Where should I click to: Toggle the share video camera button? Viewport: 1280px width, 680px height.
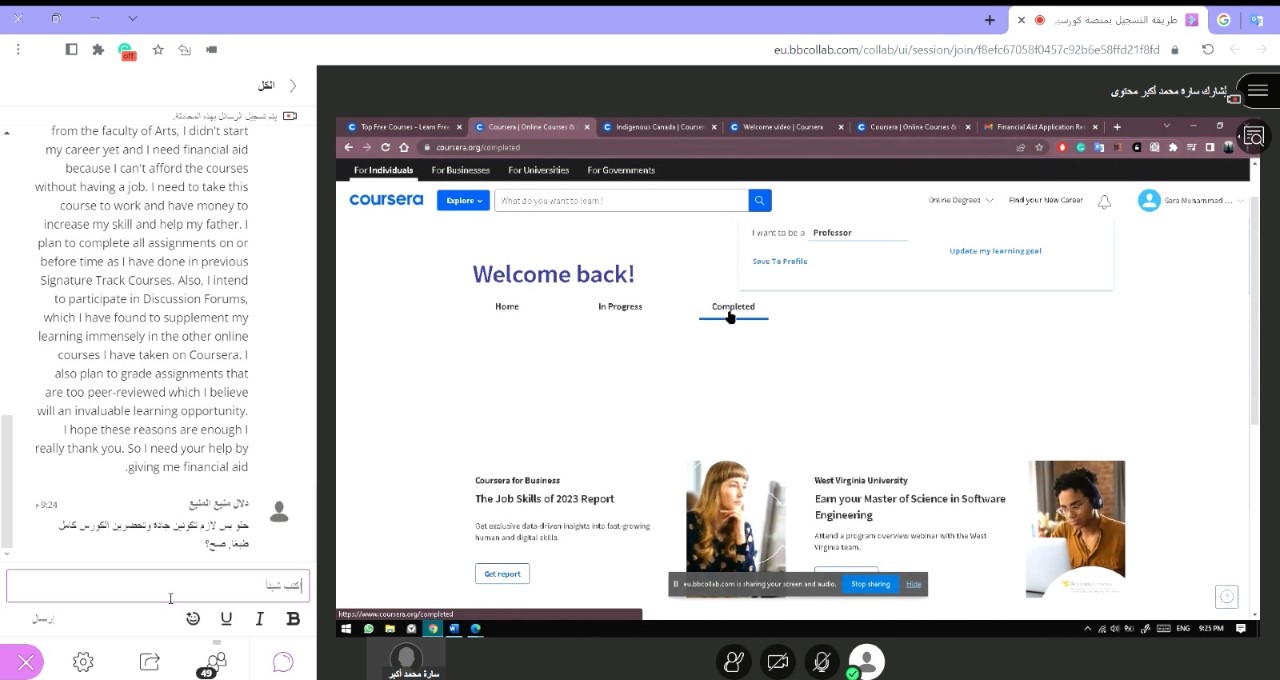(x=777, y=661)
